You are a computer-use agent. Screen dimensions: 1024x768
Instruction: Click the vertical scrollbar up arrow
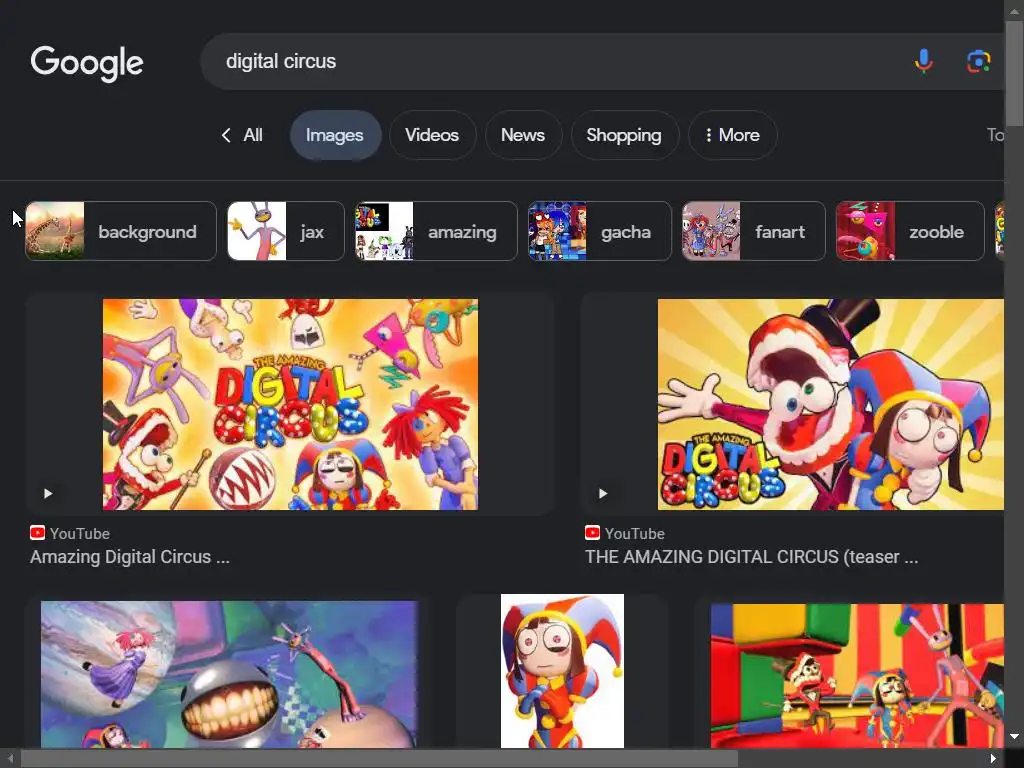tap(1014, 10)
